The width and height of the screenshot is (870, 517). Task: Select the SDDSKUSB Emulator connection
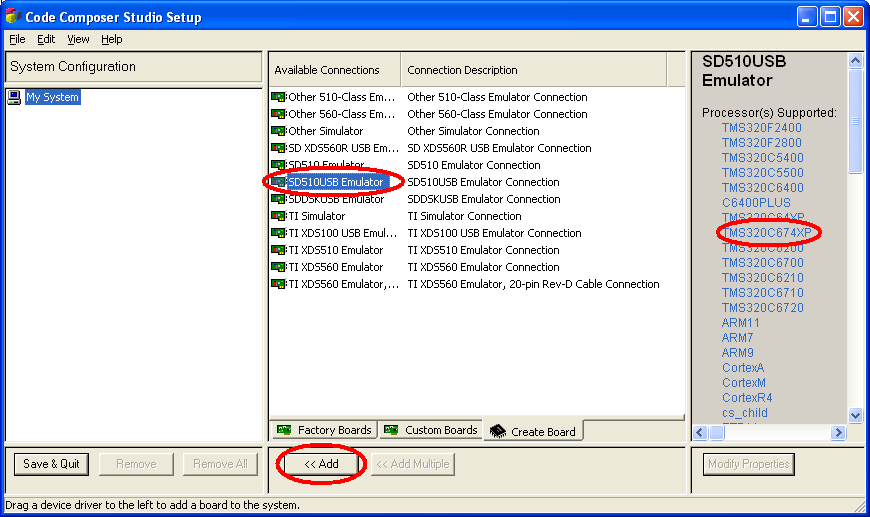click(x=336, y=199)
